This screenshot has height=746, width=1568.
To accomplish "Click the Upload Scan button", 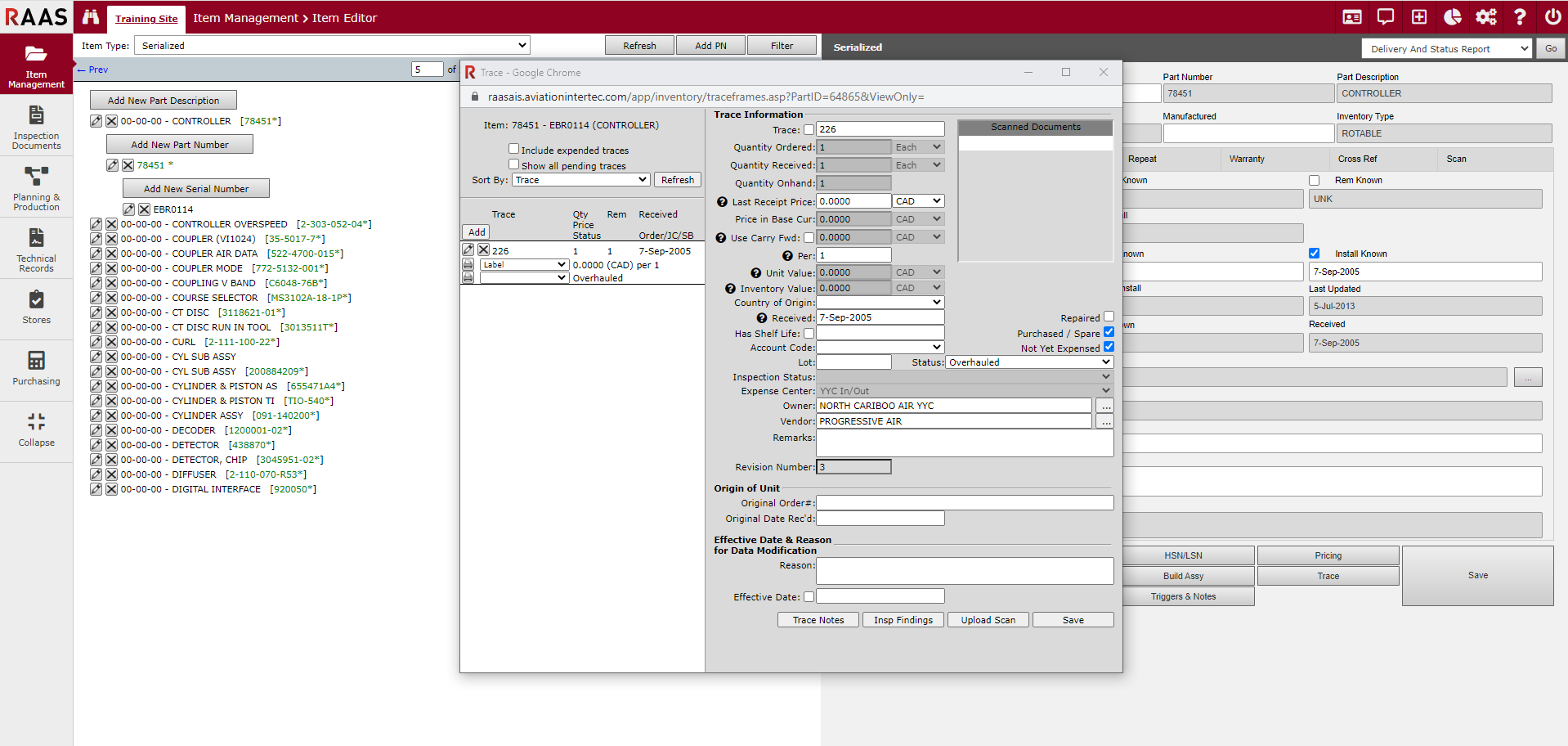I will pyautogui.click(x=988, y=620).
